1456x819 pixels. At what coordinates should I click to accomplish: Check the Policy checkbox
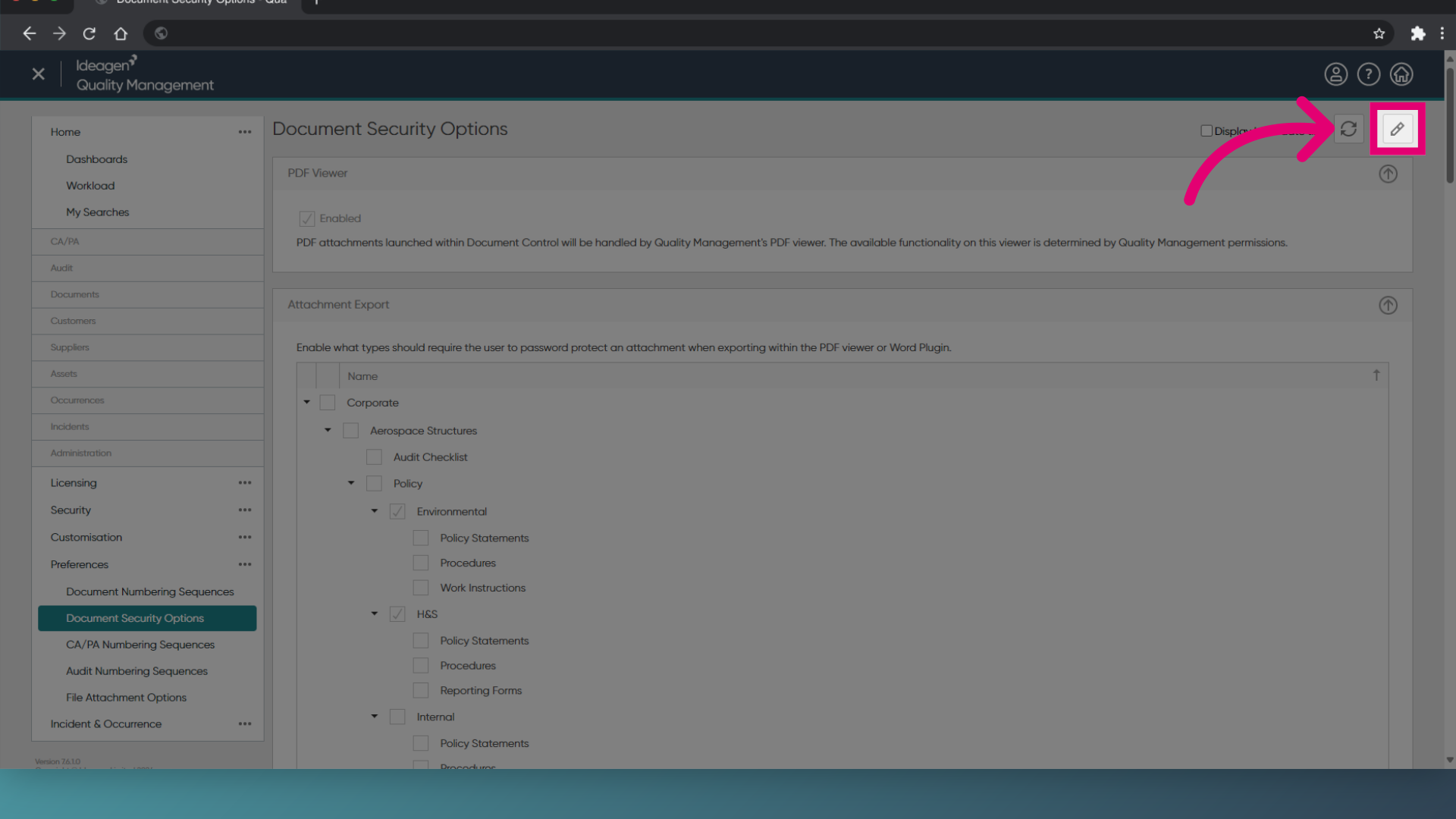coord(374,483)
